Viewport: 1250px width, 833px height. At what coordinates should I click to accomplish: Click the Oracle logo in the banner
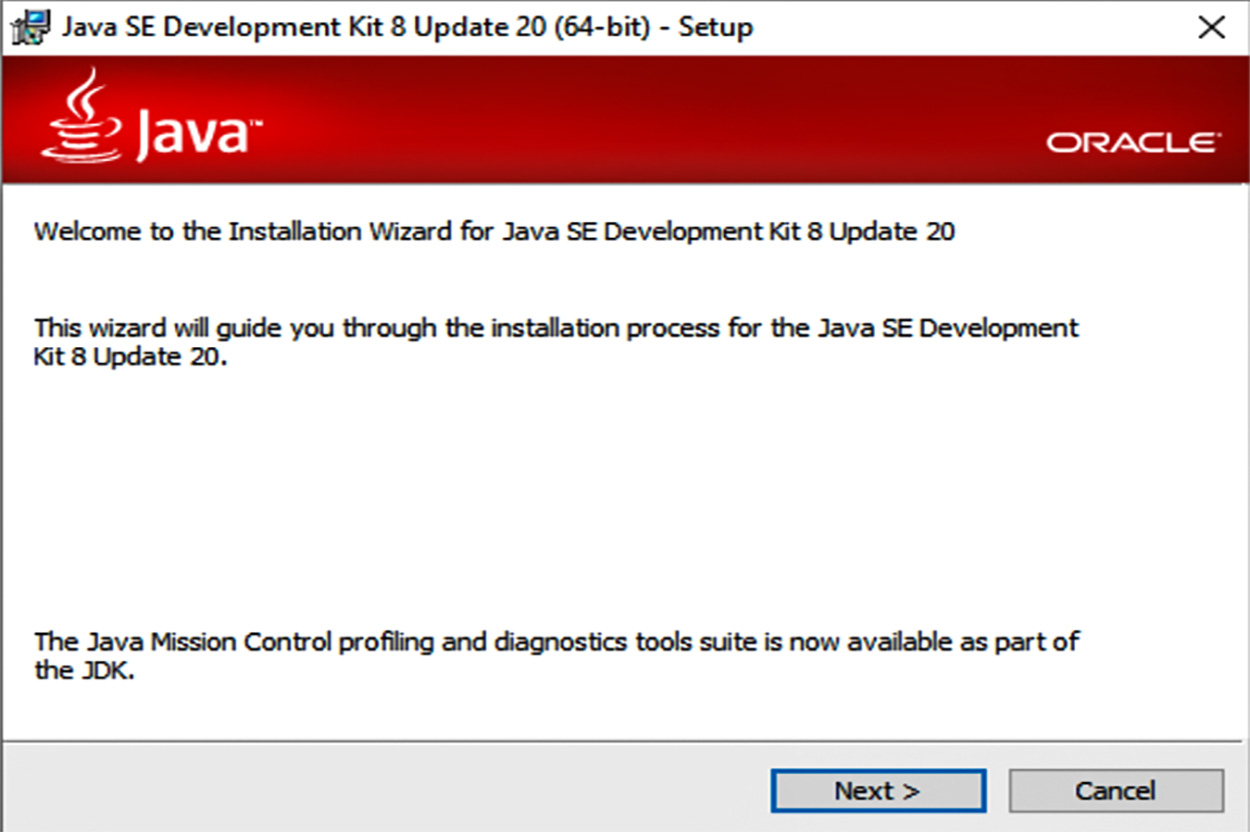click(x=1133, y=143)
